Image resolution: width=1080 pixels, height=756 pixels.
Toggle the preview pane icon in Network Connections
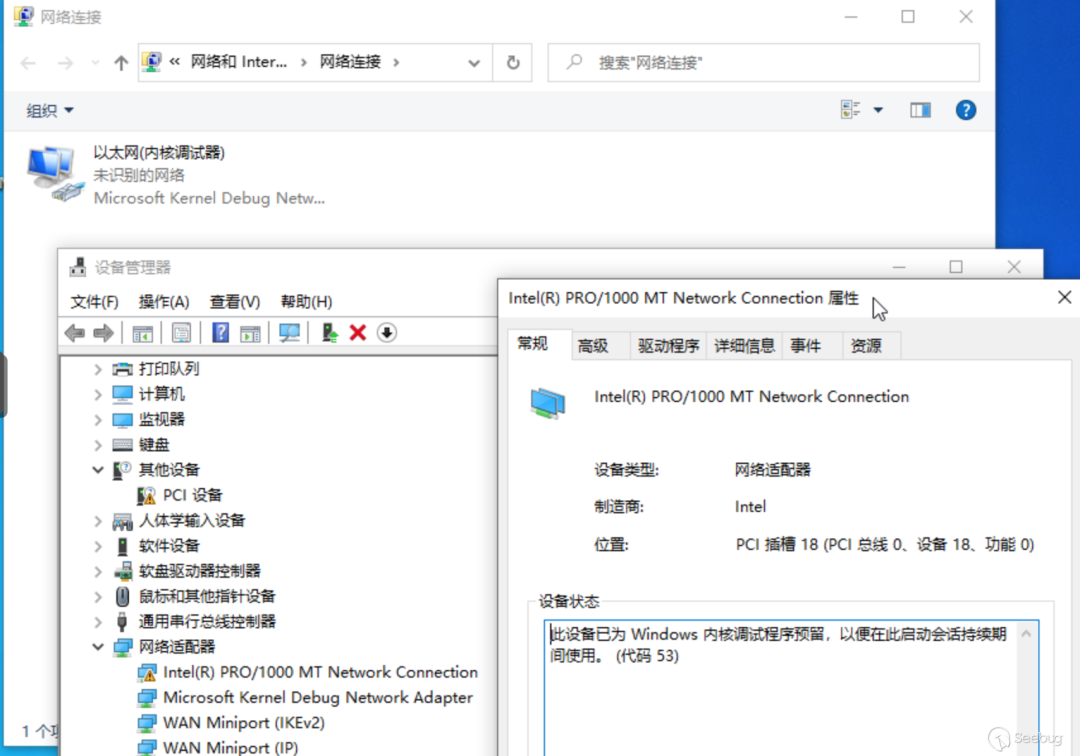pyautogui.click(x=920, y=110)
